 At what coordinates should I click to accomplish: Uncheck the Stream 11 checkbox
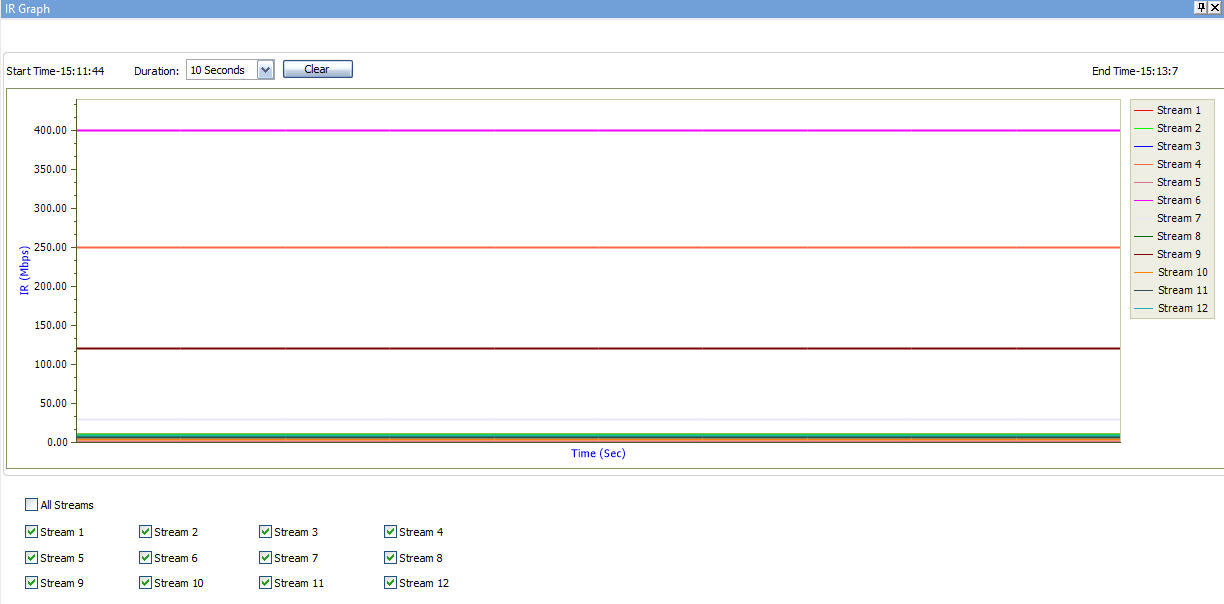(x=266, y=583)
